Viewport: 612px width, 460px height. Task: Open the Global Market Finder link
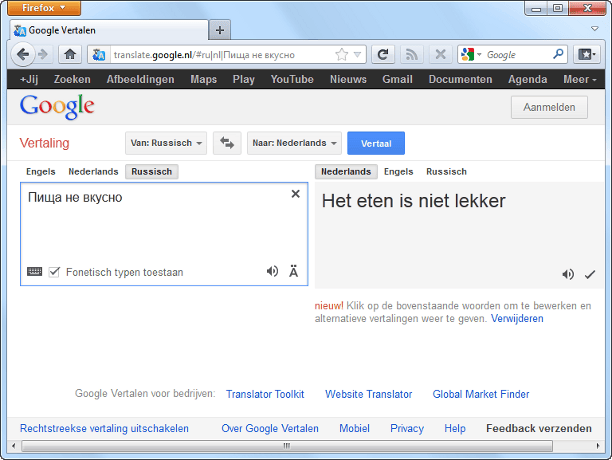481,394
